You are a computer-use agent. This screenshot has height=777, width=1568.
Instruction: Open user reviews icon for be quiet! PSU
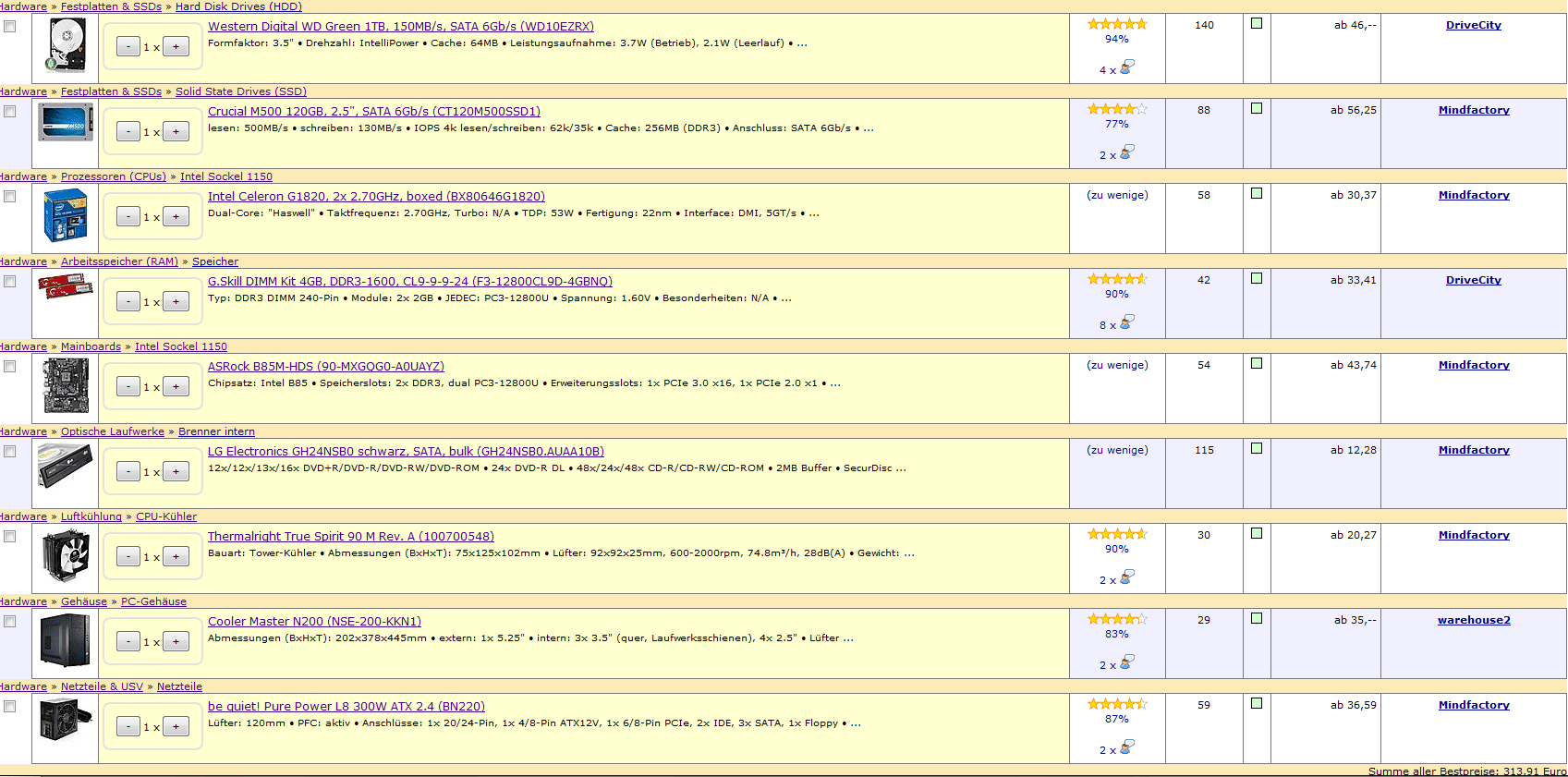(x=1127, y=747)
